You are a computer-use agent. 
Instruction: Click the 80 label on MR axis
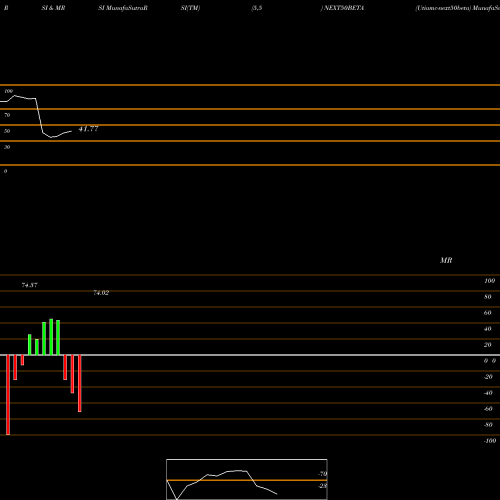[487, 297]
